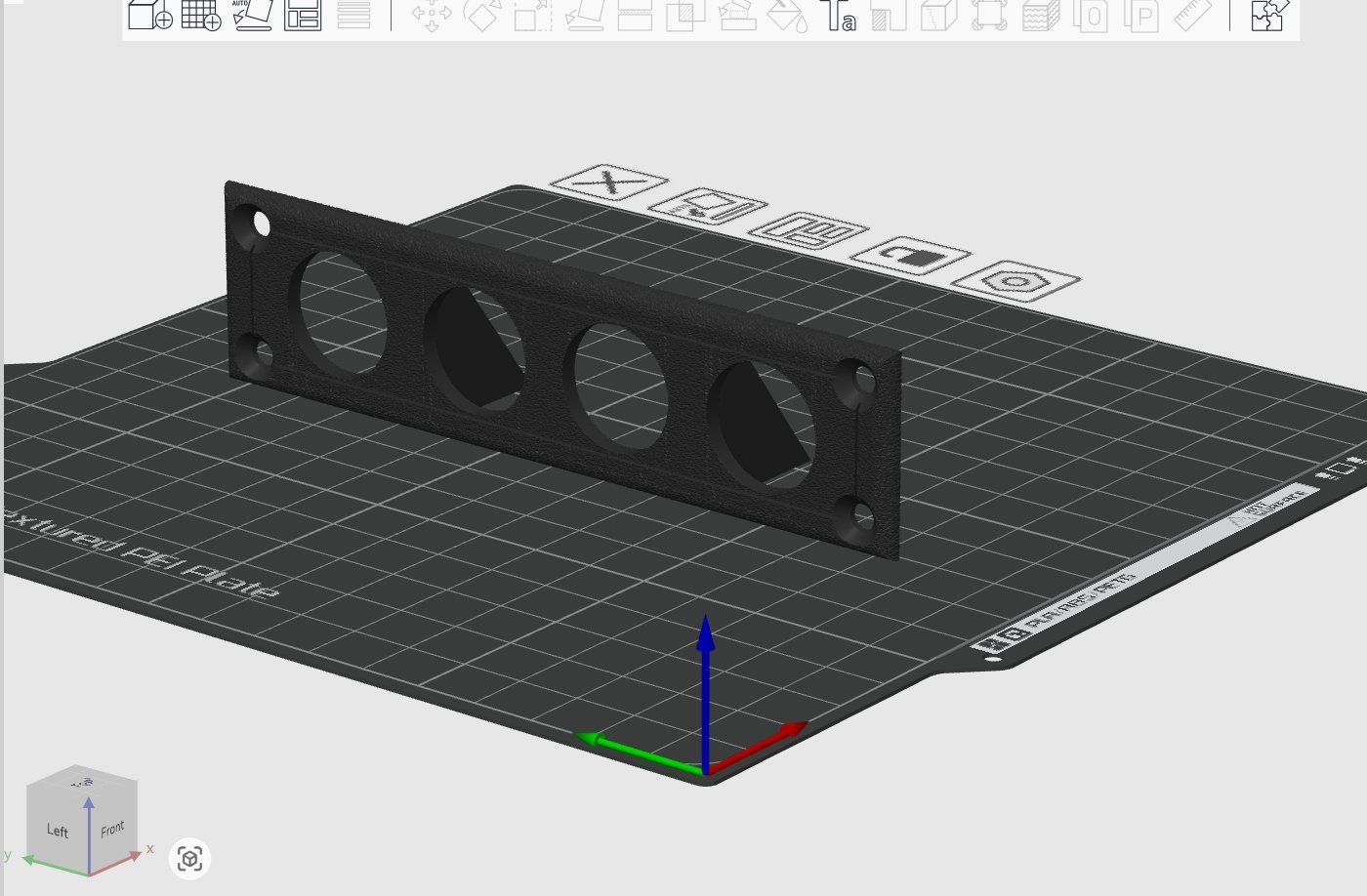Run Auto orient from the toolbar
This screenshot has width=1367, height=896.
coord(252,15)
